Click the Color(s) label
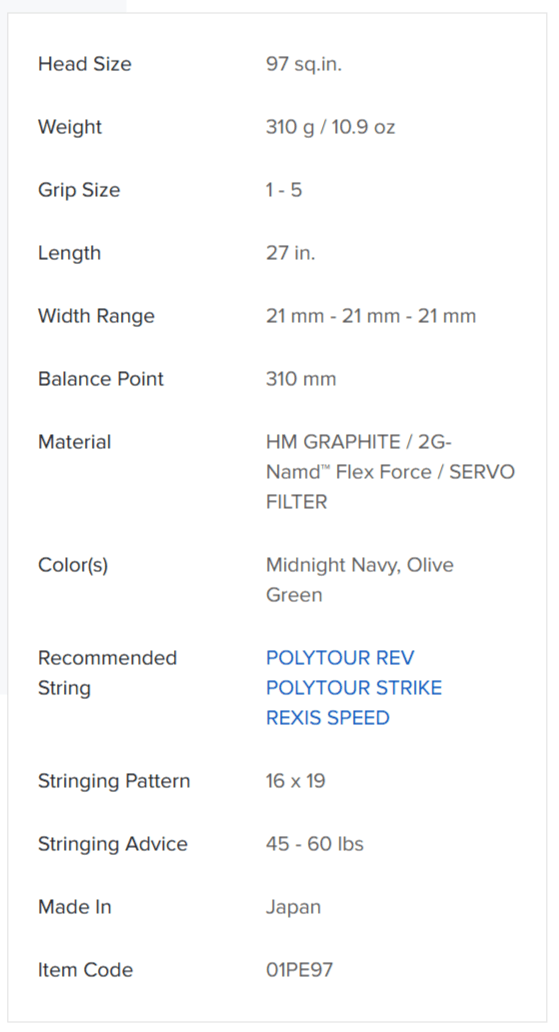Screen dimensions: 559x1032 [73, 565]
